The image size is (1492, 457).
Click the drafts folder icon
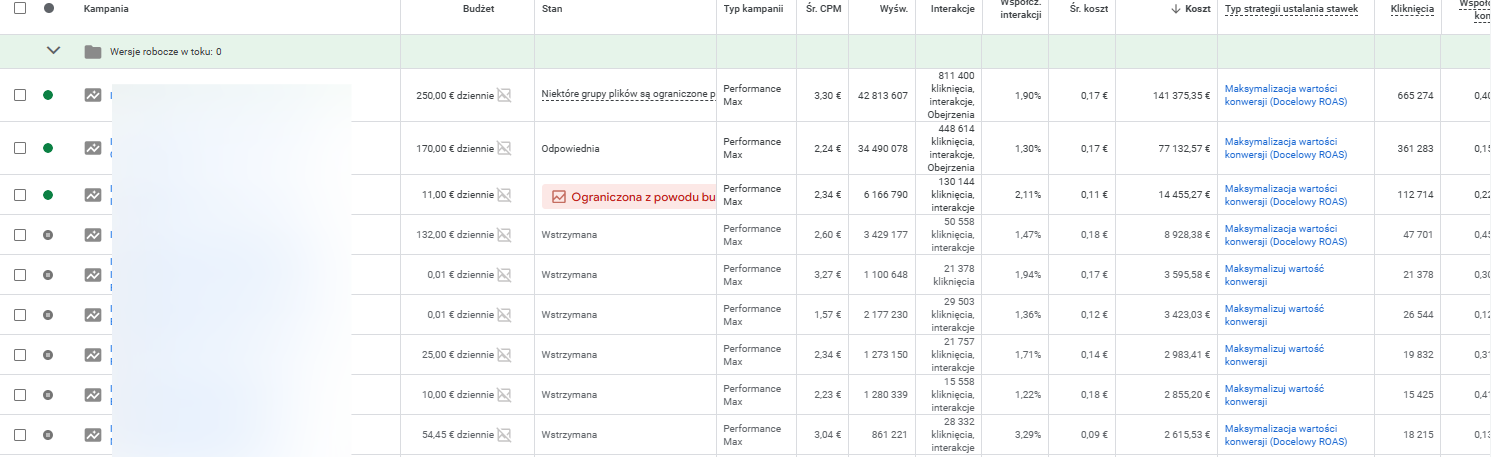tap(93, 52)
